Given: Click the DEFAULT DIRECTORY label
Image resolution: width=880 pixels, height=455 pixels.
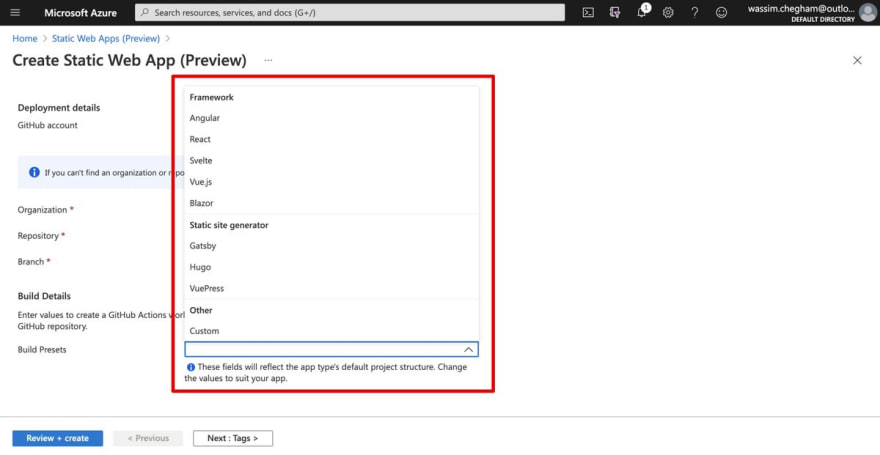Looking at the screenshot, I should (x=823, y=19).
